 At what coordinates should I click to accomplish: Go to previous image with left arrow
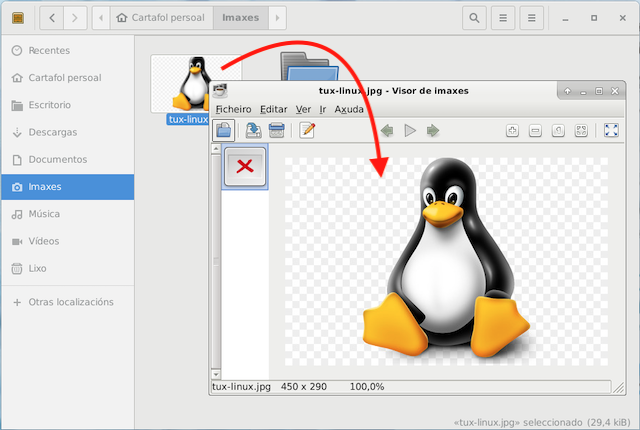[x=386, y=130]
